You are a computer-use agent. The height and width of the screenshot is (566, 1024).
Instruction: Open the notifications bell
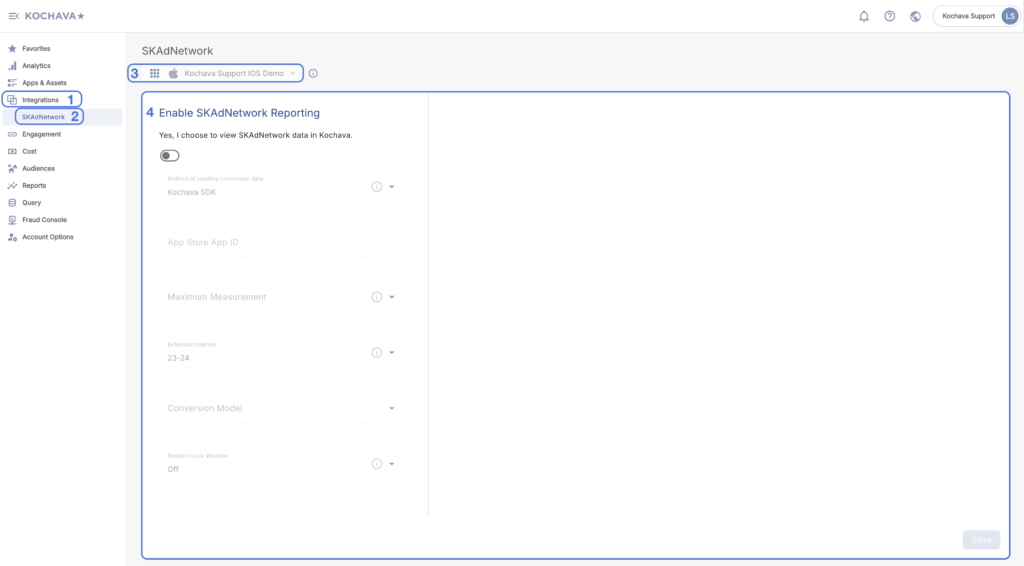coord(864,16)
